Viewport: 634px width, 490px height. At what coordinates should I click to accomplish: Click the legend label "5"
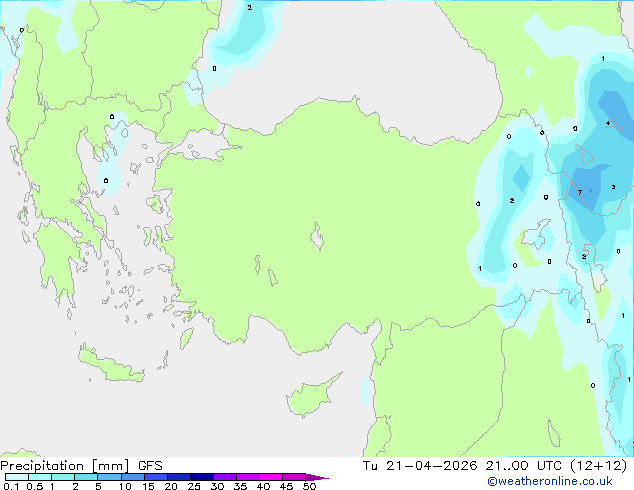pos(98,486)
